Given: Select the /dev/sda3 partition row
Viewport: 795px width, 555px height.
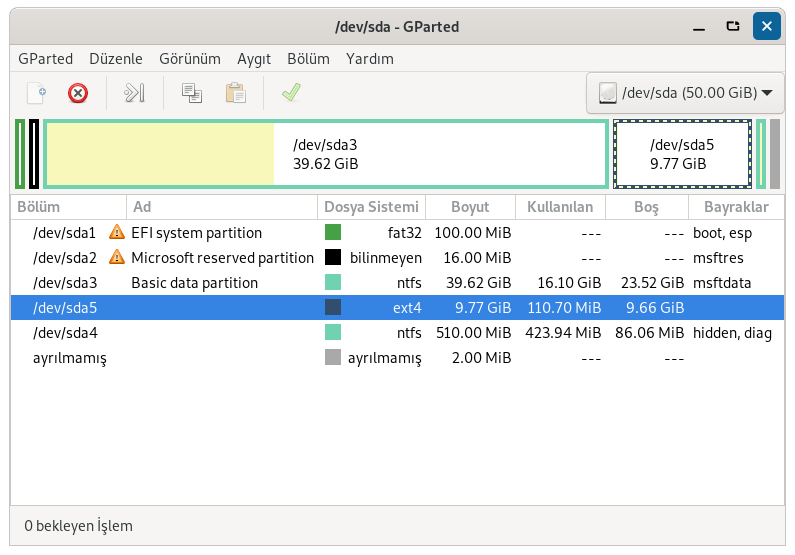Looking at the screenshot, I should tap(398, 282).
